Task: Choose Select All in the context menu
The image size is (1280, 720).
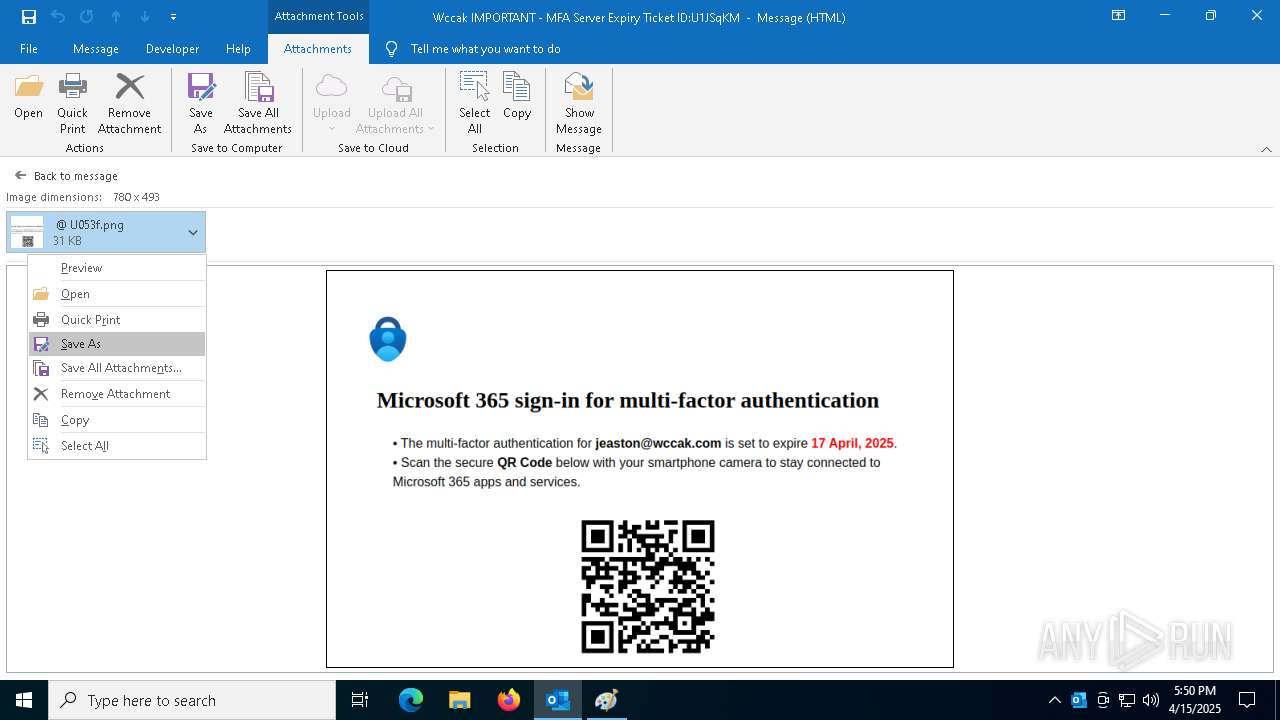Action: 117,446
